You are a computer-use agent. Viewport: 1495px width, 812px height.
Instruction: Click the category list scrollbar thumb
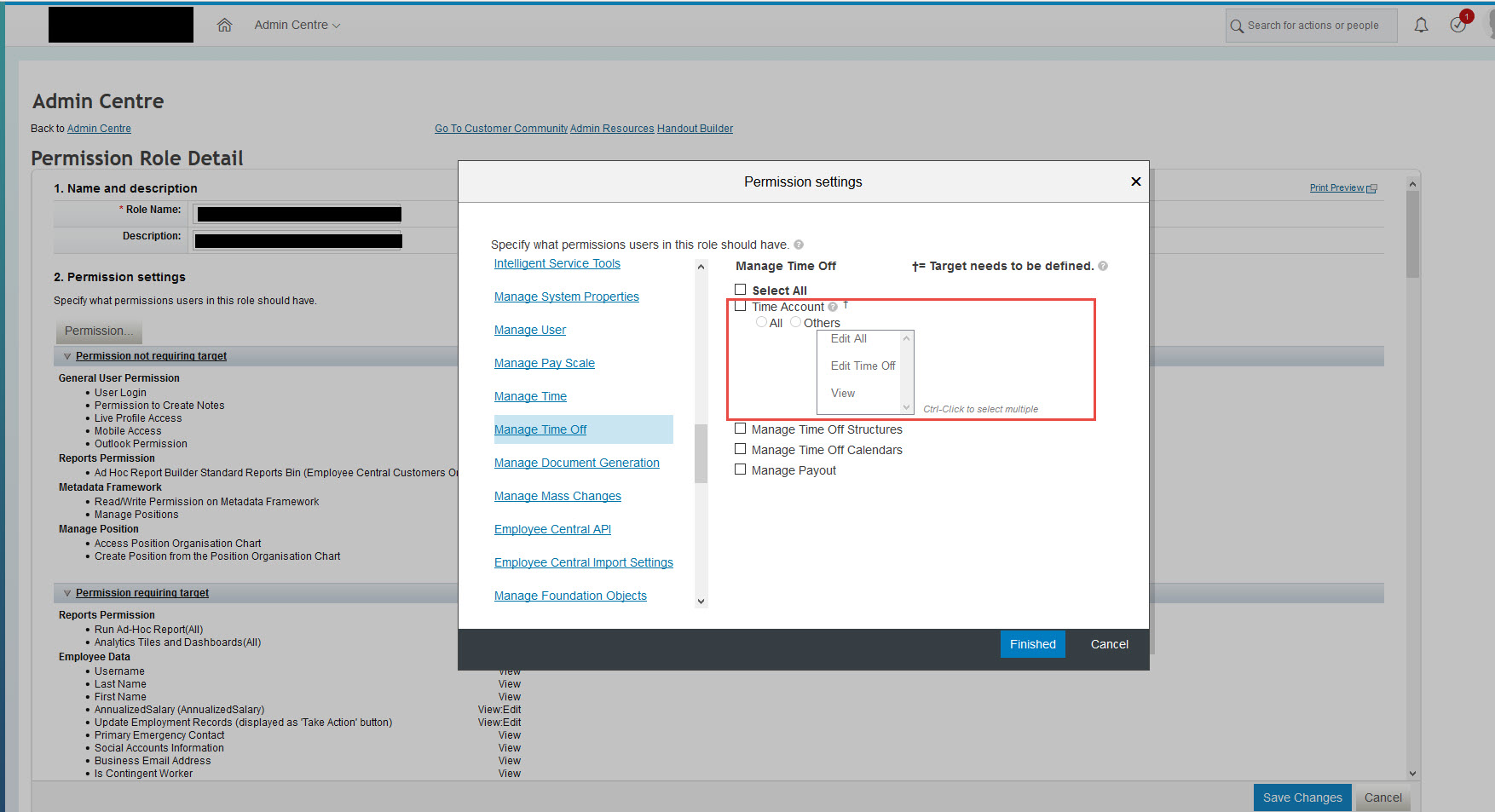[701, 453]
